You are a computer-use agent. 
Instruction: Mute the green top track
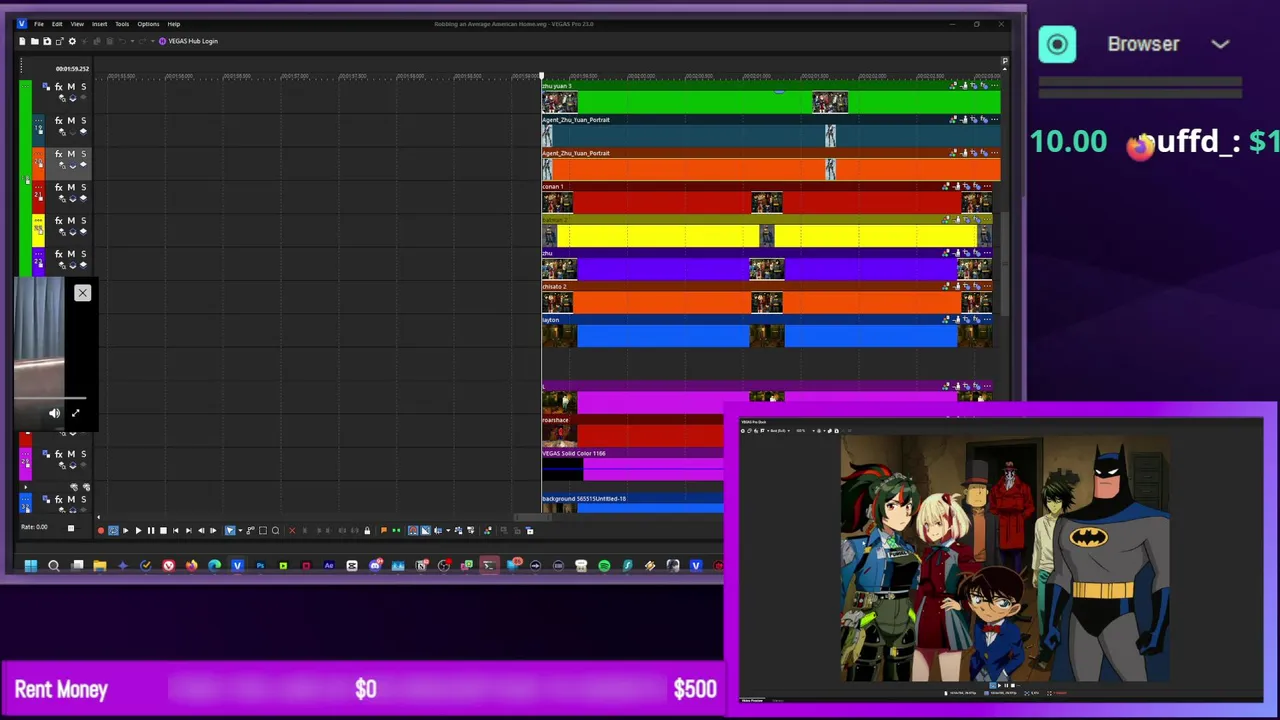click(x=71, y=87)
